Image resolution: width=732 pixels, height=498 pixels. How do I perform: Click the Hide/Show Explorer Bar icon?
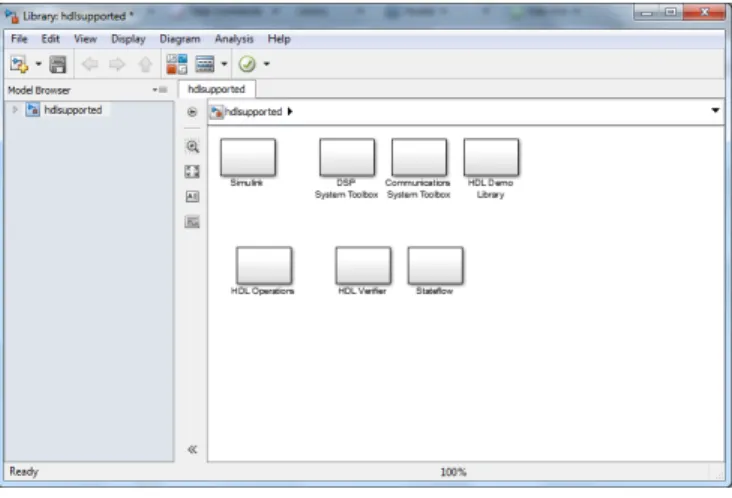pos(192,112)
